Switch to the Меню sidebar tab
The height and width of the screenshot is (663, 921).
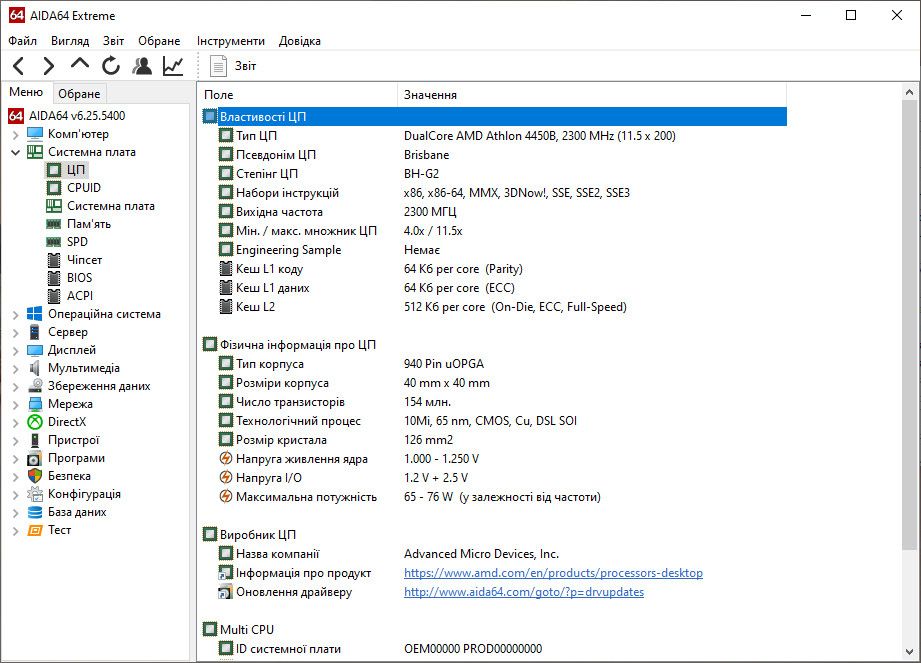[x=26, y=92]
